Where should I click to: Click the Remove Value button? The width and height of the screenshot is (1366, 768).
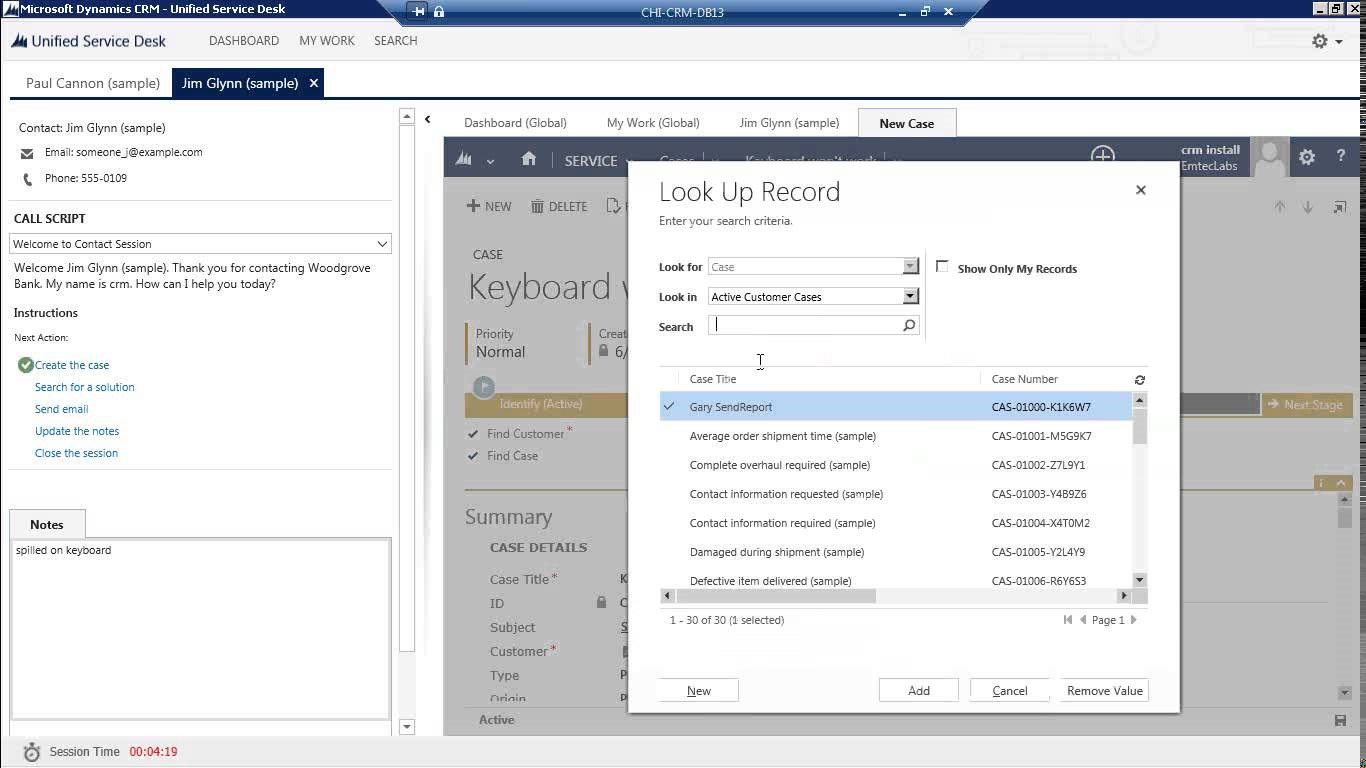(x=1105, y=691)
